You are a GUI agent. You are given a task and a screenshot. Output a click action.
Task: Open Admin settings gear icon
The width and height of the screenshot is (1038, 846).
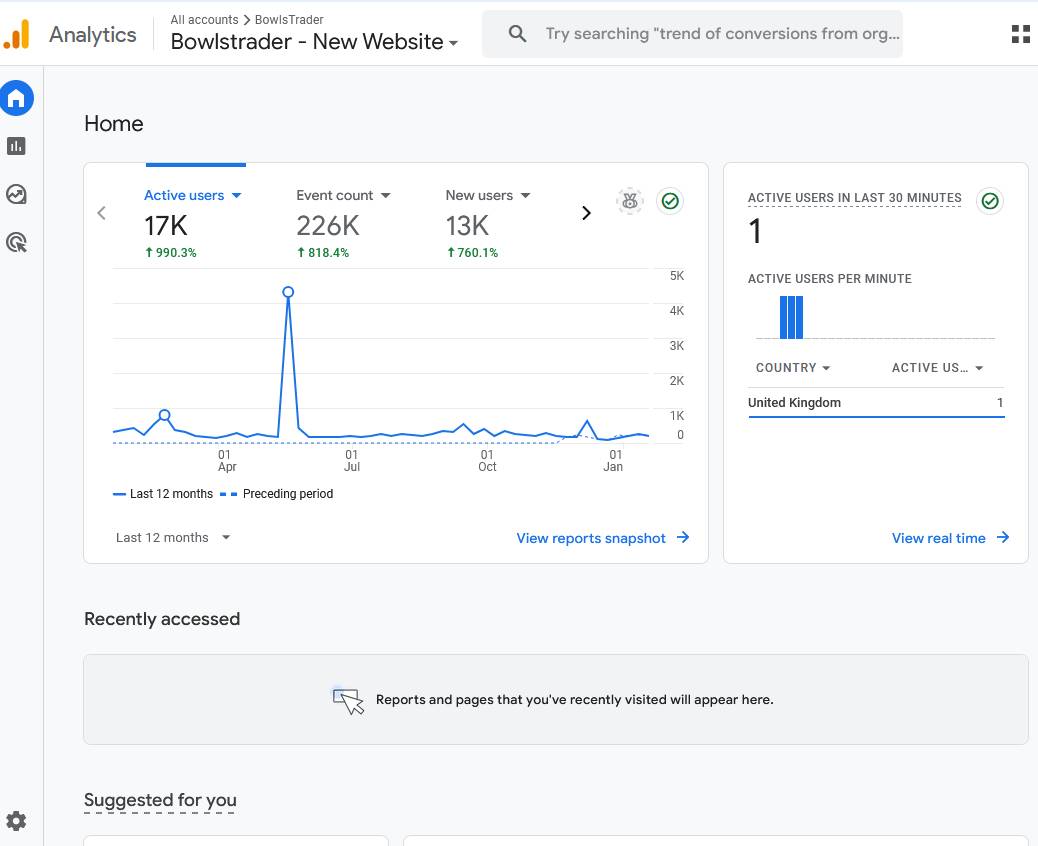pos(16,821)
